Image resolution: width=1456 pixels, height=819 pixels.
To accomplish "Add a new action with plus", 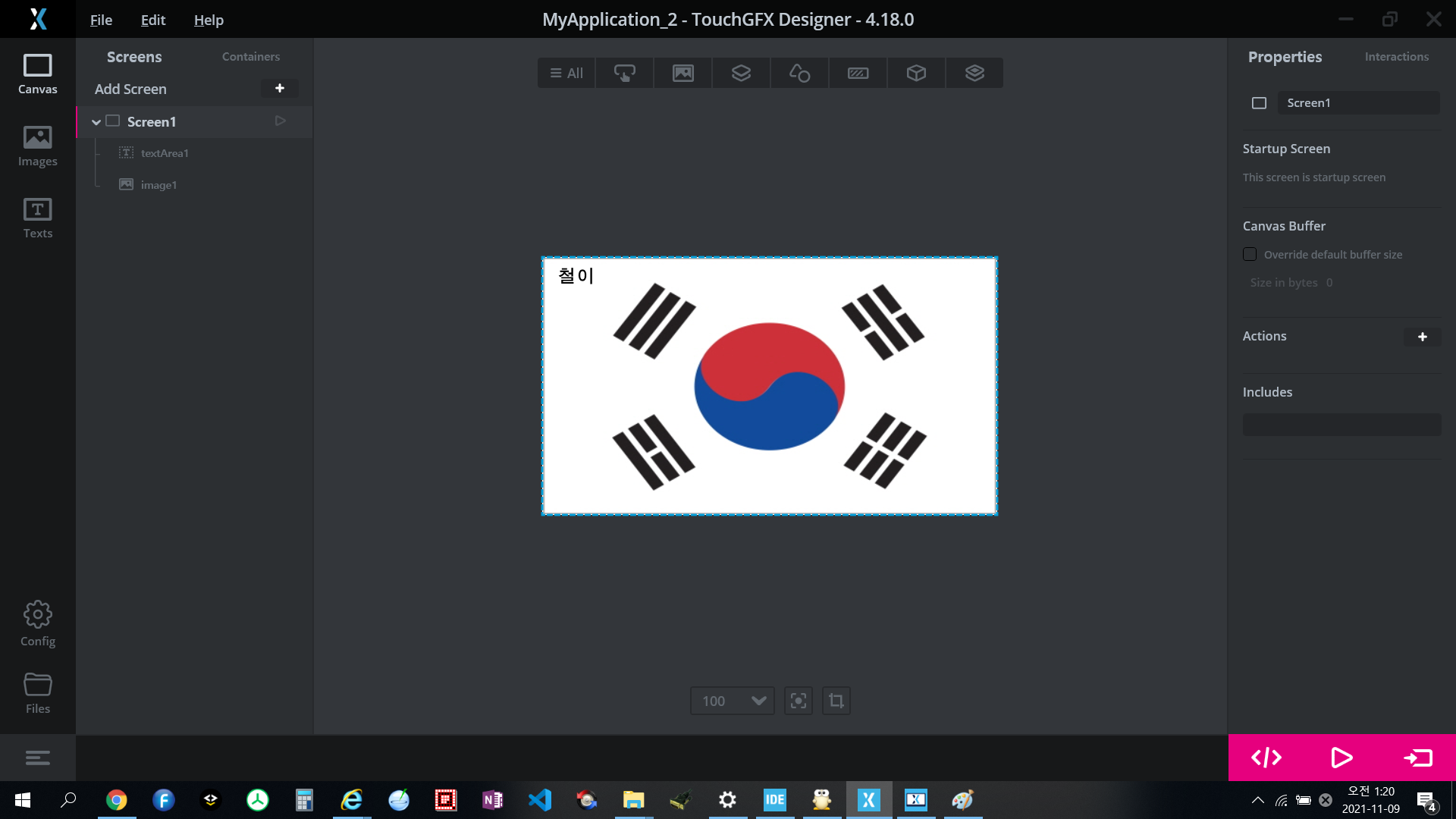I will click(1423, 337).
